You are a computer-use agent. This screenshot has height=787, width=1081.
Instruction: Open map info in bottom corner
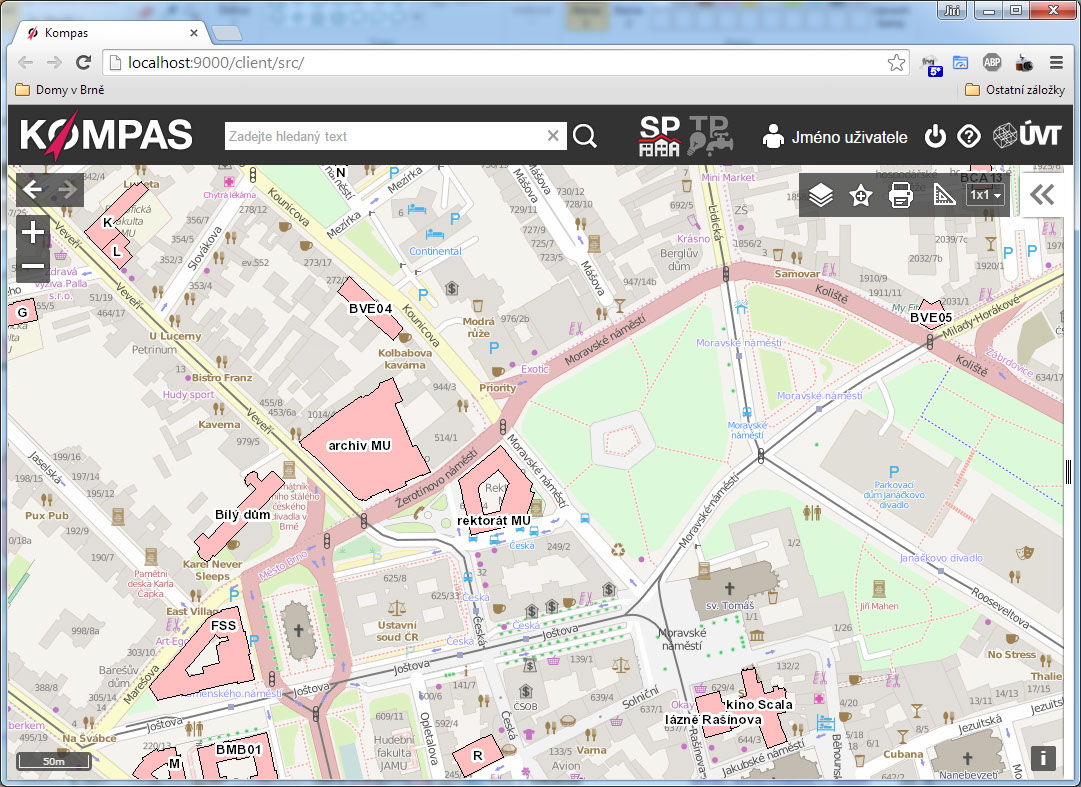point(1042,758)
